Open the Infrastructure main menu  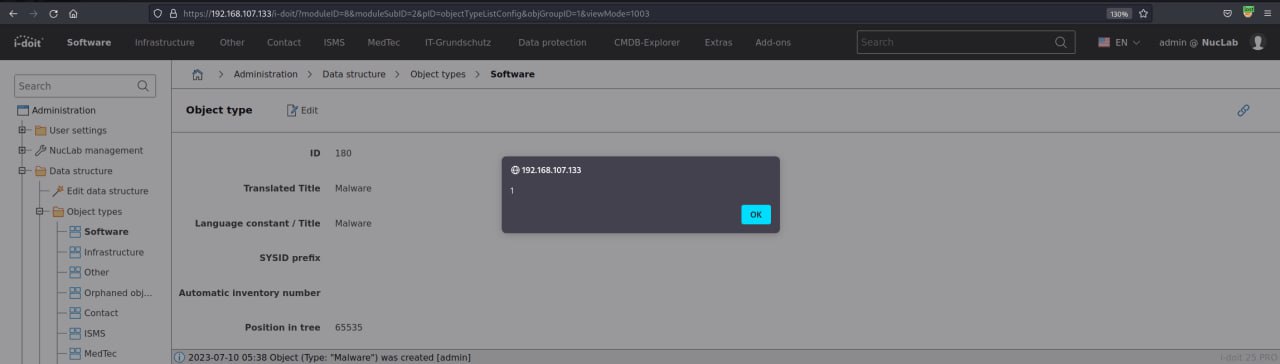coord(164,42)
